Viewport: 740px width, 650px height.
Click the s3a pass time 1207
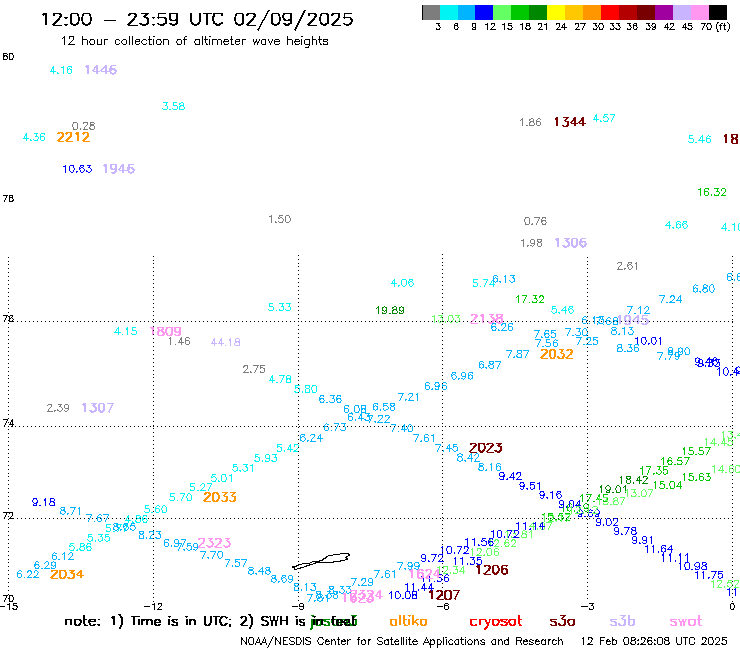444,595
